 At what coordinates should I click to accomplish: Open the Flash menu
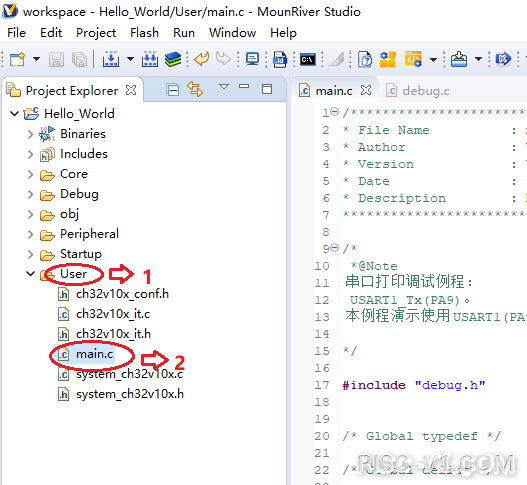point(145,33)
